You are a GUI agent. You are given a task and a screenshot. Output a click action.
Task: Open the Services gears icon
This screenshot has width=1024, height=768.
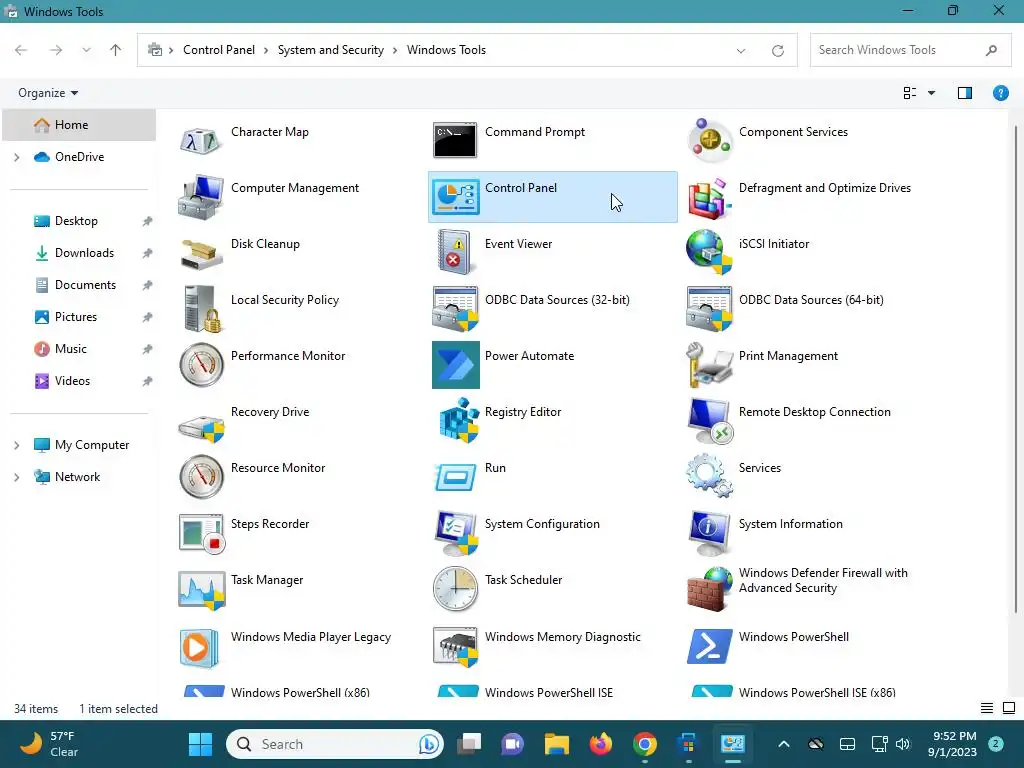tap(710, 477)
